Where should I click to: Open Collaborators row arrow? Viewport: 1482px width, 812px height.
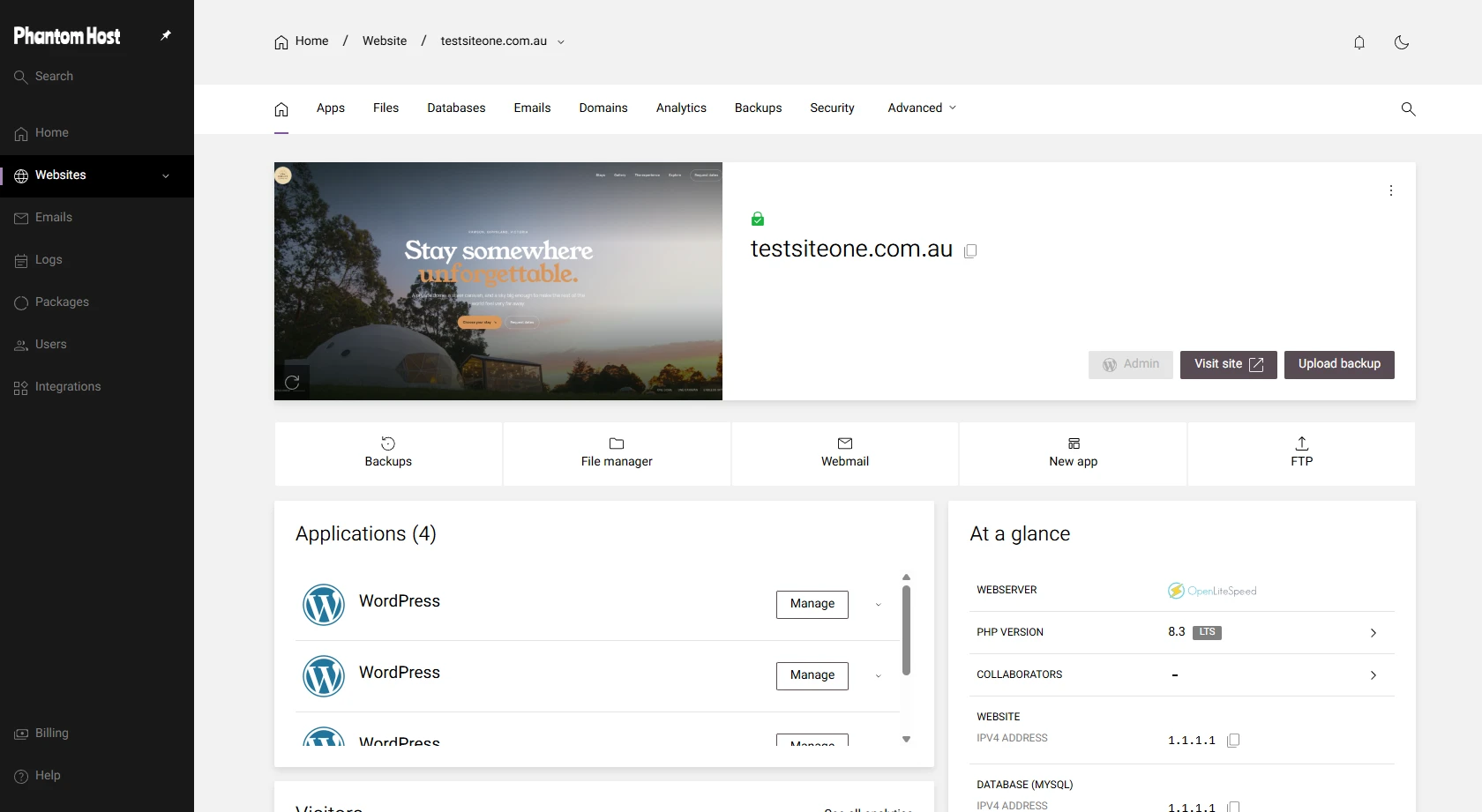pyautogui.click(x=1373, y=675)
